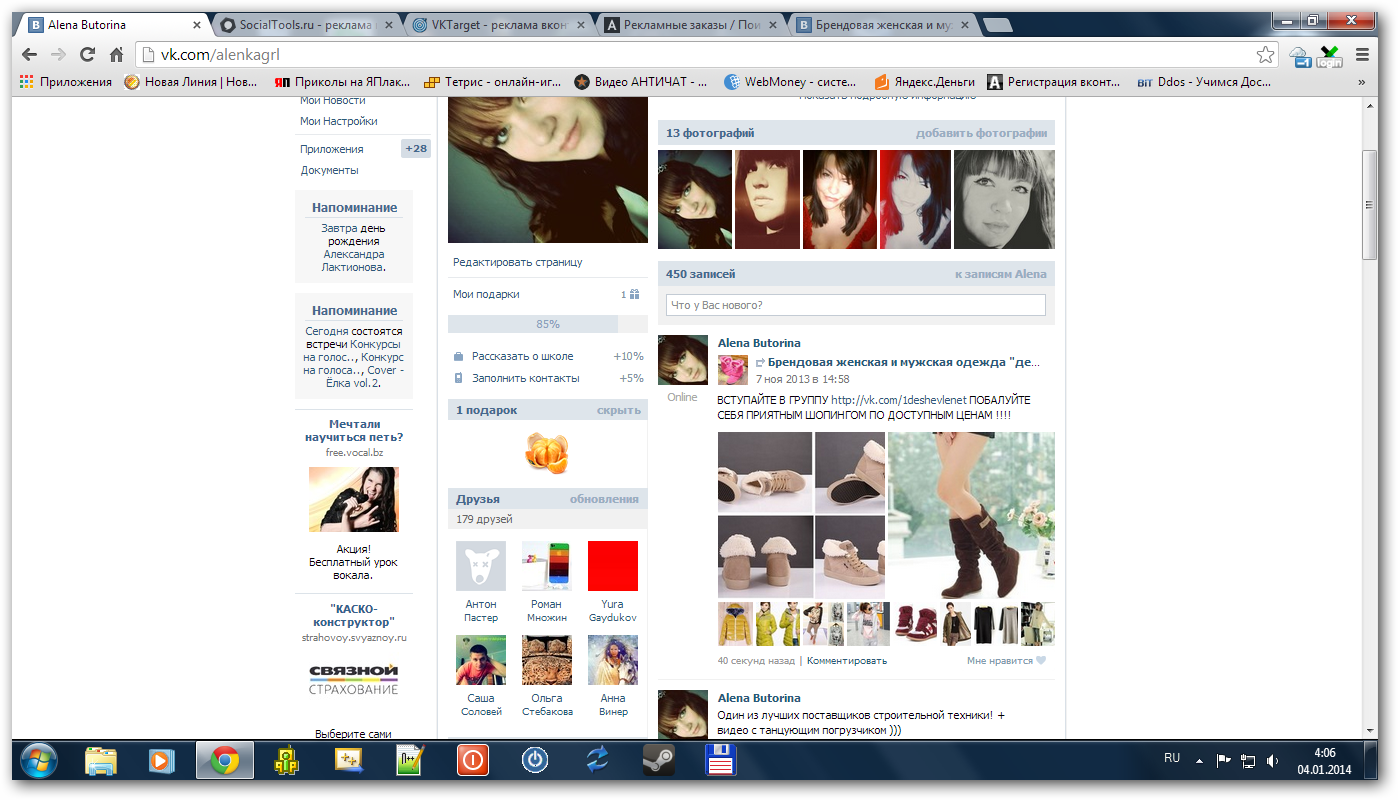Open friend Антон Пастер's avatar
1398x800 pixels.
[x=481, y=566]
